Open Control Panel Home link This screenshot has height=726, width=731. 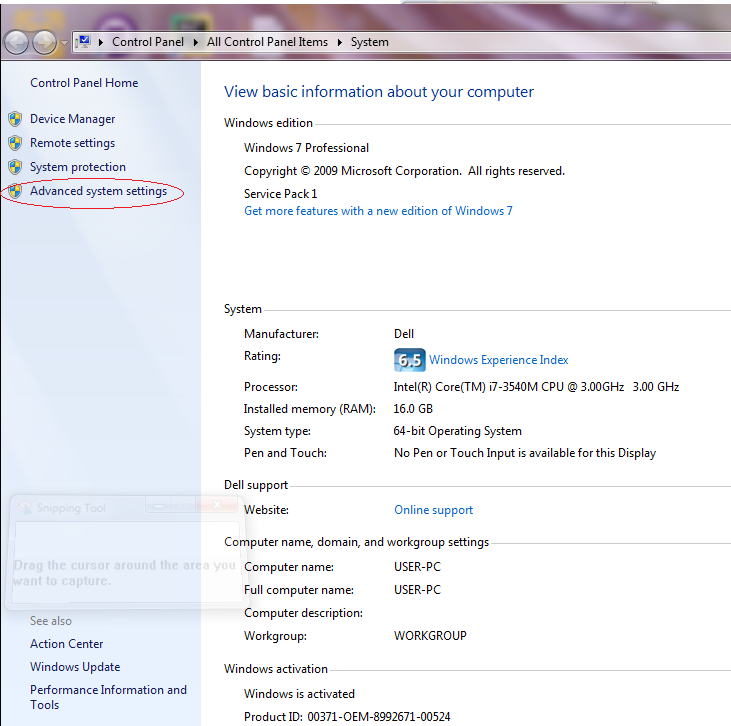(x=84, y=83)
